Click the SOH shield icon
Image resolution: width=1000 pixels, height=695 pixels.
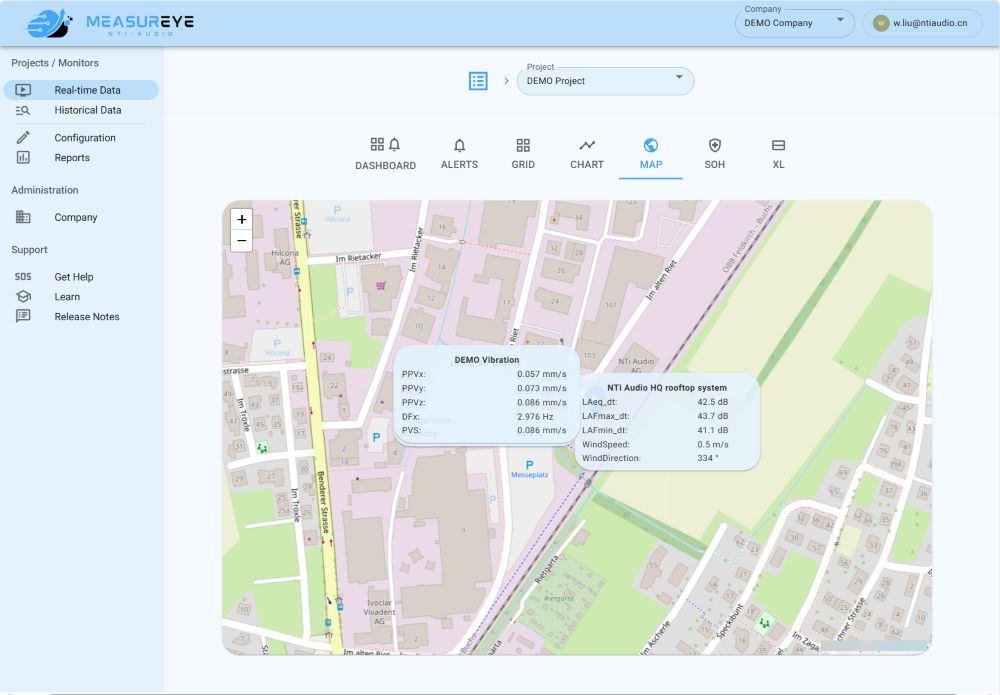(x=714, y=145)
